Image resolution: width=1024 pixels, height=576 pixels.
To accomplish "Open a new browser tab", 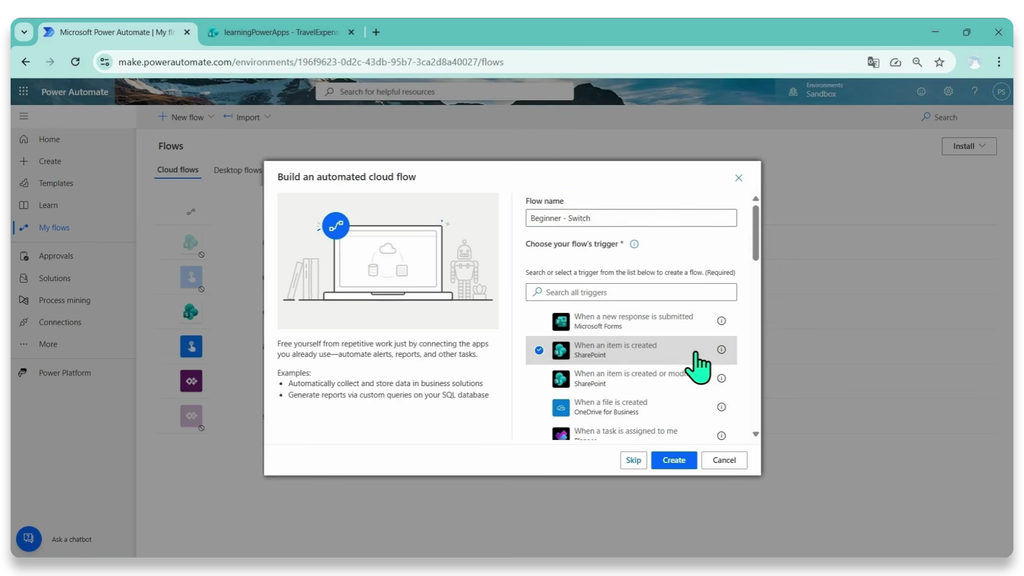I will click(376, 32).
